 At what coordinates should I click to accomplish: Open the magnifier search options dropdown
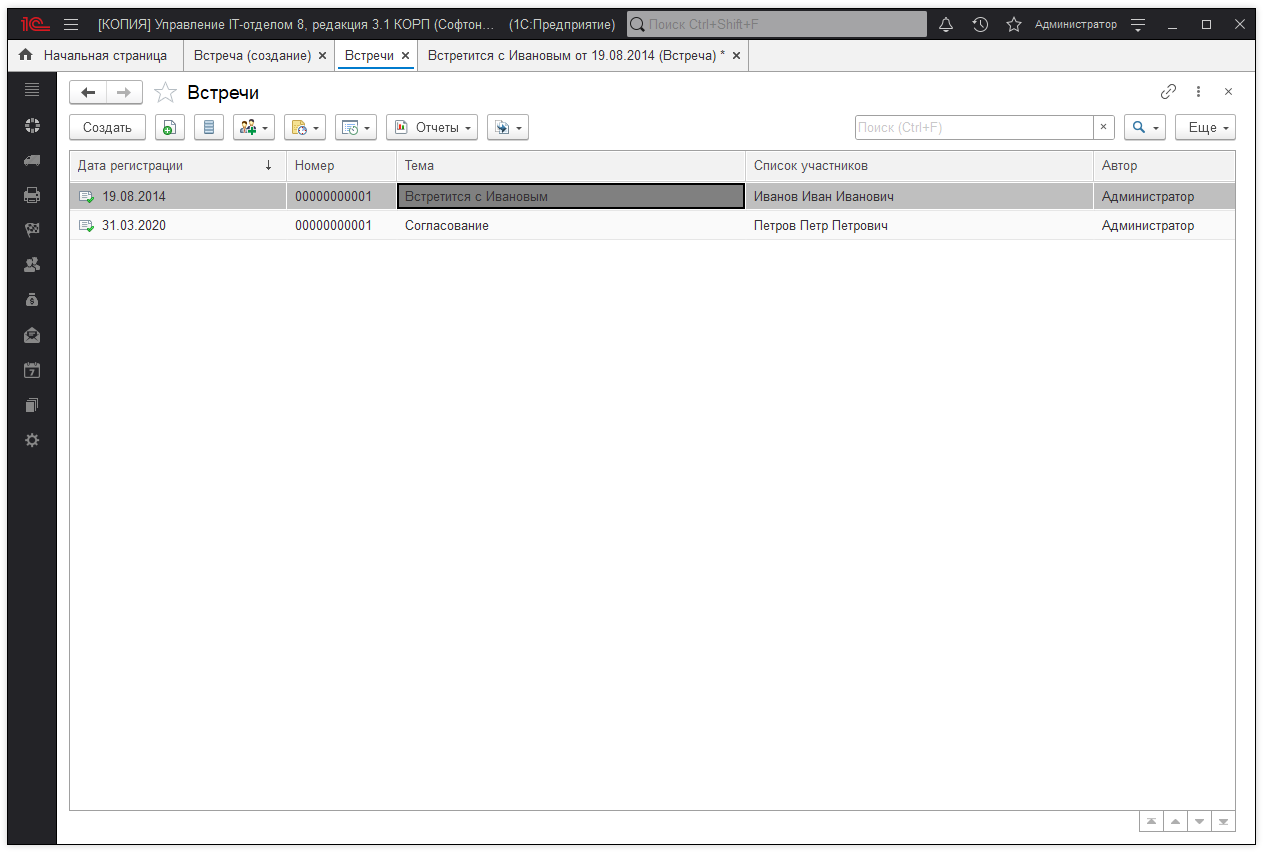coord(1145,128)
